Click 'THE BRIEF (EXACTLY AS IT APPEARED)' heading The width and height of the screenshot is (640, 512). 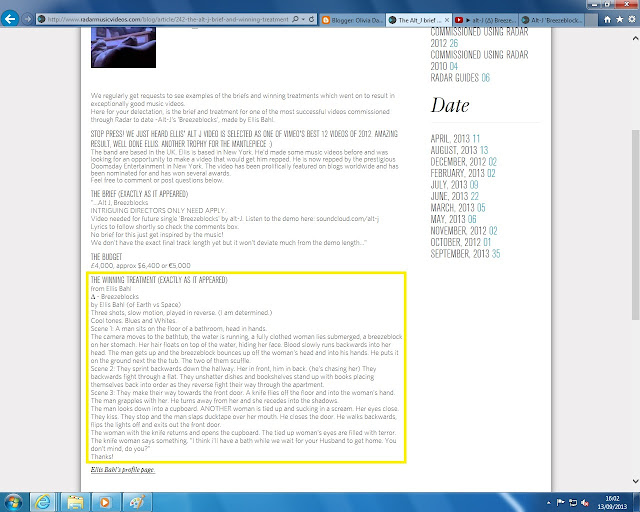(x=139, y=194)
